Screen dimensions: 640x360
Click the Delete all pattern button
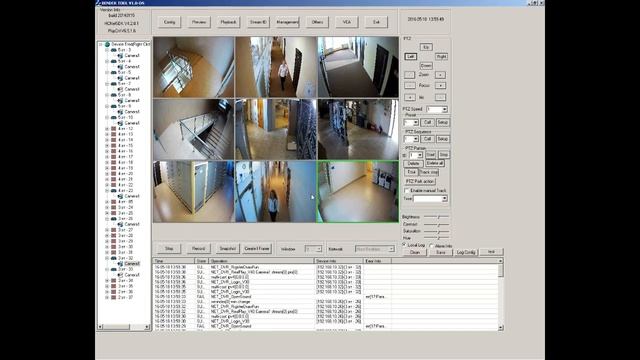click(435, 163)
